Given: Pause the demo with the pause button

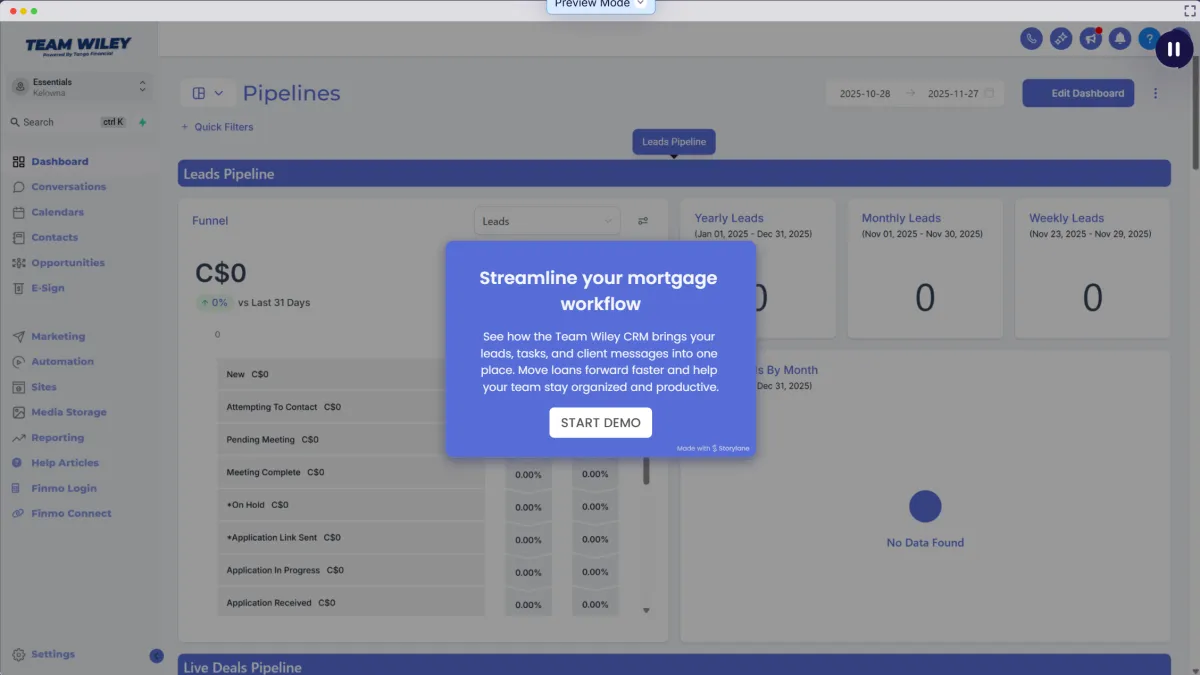Looking at the screenshot, I should (1174, 48).
